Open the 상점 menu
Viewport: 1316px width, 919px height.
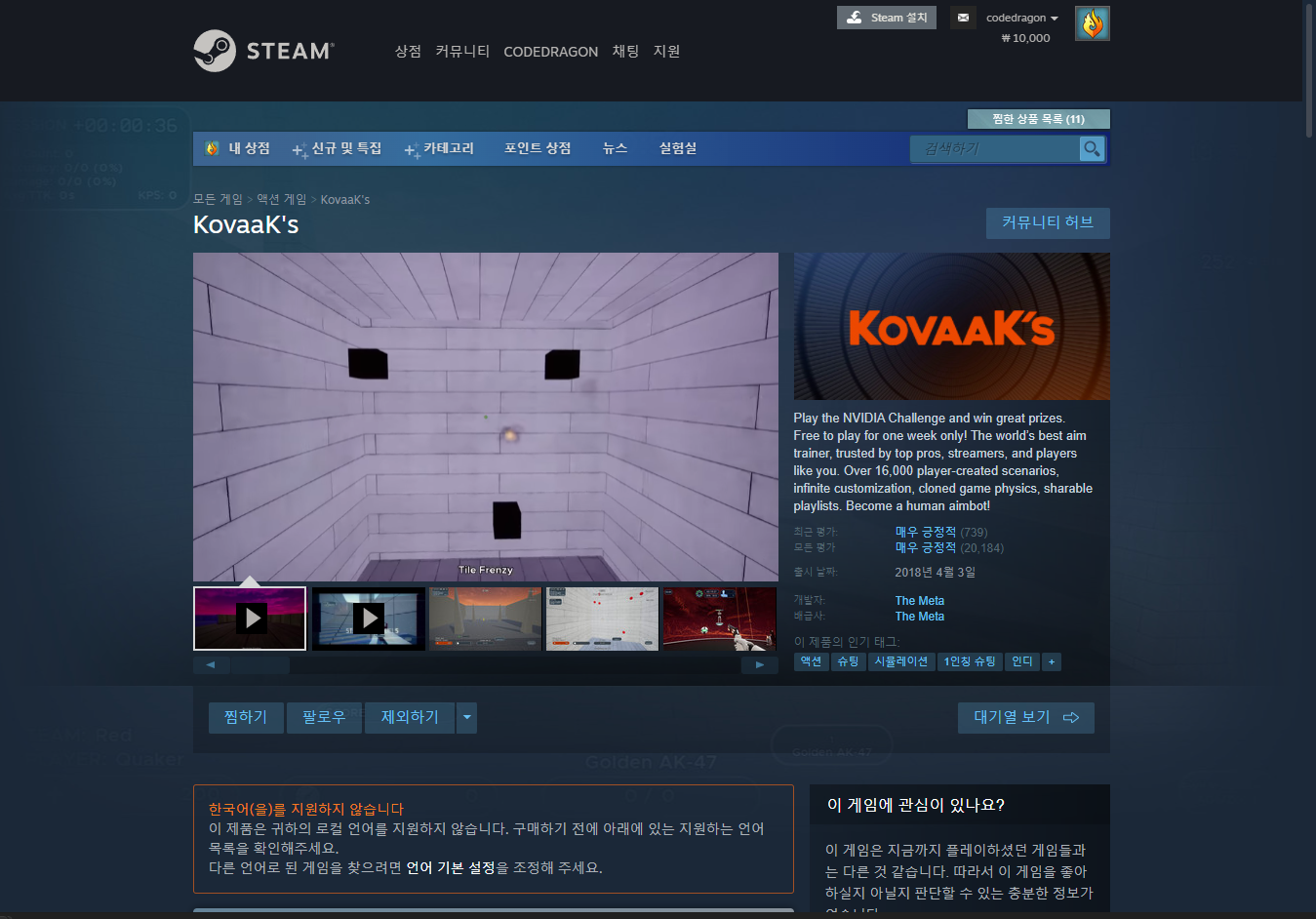tap(408, 51)
